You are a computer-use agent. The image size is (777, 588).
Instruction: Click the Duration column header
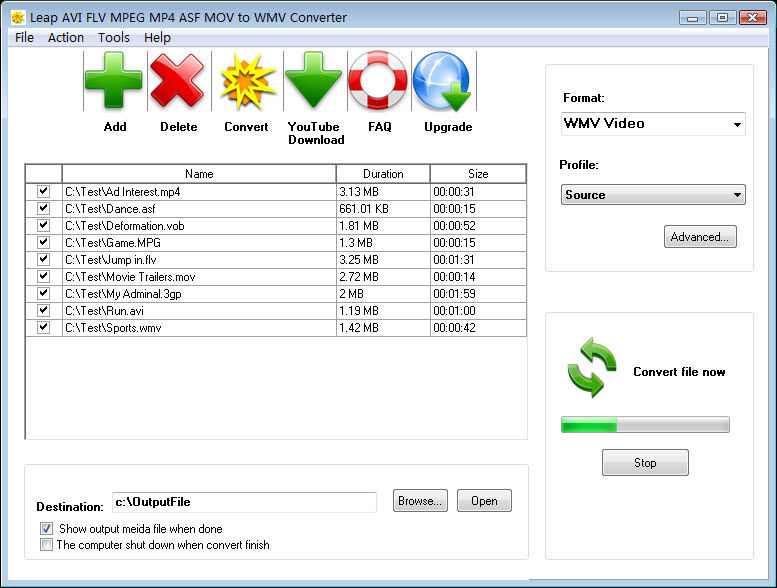[383, 174]
